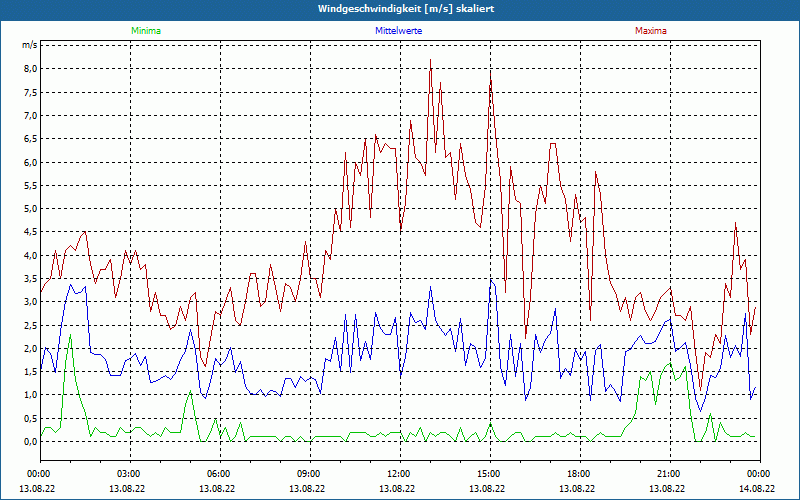Click the m/s axis unit label

point(29,45)
